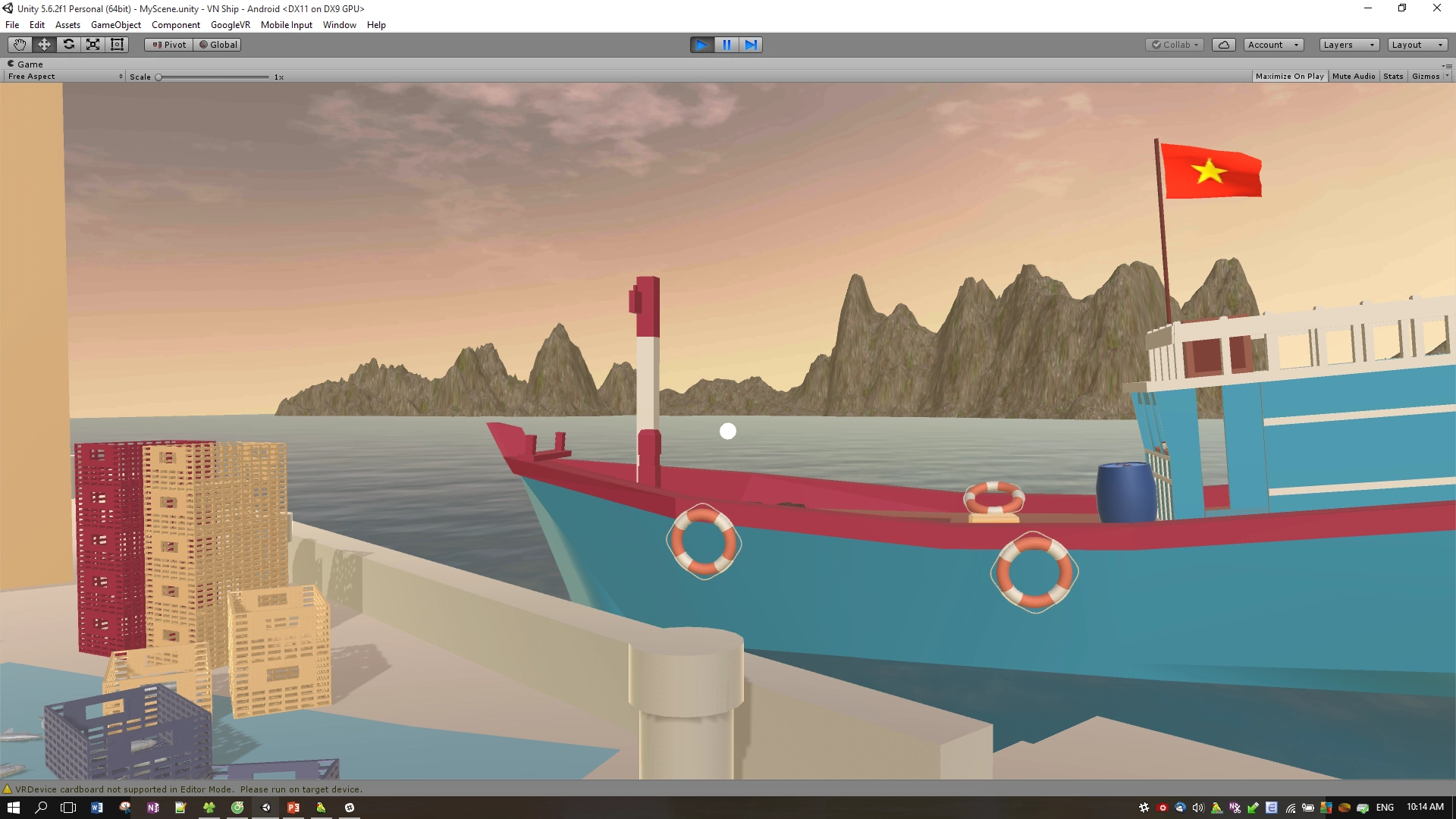This screenshot has height=819, width=1456.
Task: Open the GoogleVR menu
Action: pyautogui.click(x=230, y=25)
